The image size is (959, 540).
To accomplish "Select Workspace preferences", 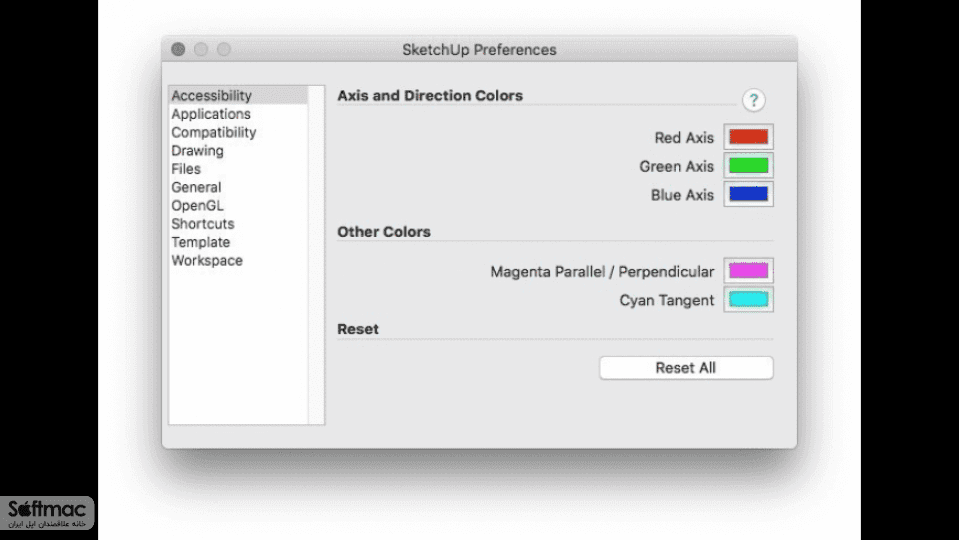I will pos(239,261).
